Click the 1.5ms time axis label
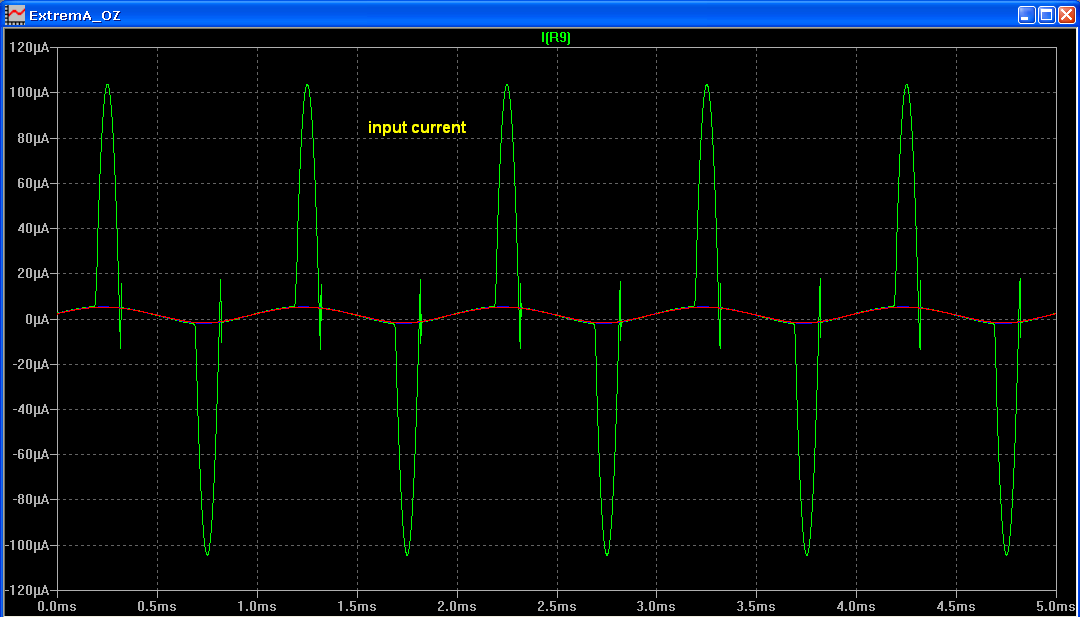 (x=357, y=607)
